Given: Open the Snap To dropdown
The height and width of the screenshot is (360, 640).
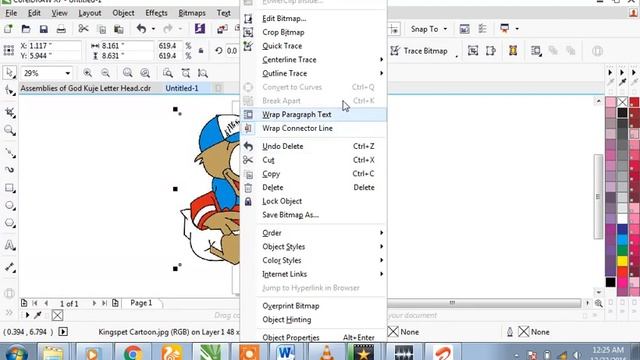Looking at the screenshot, I should click(x=429, y=29).
